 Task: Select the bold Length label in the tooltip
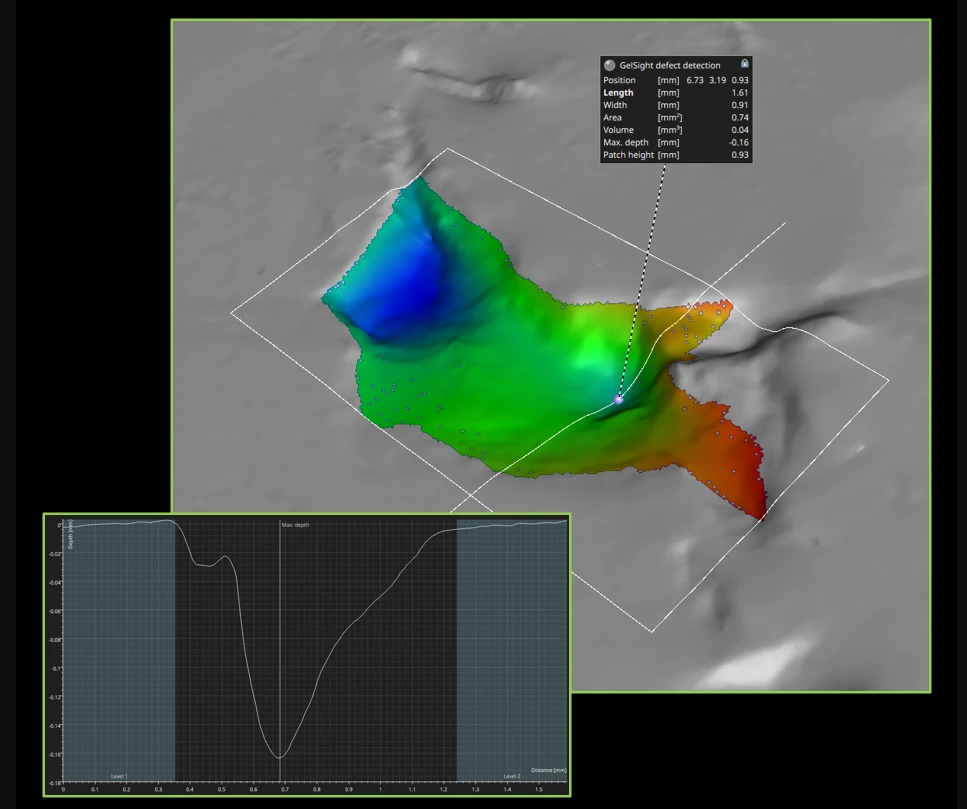[x=618, y=92]
